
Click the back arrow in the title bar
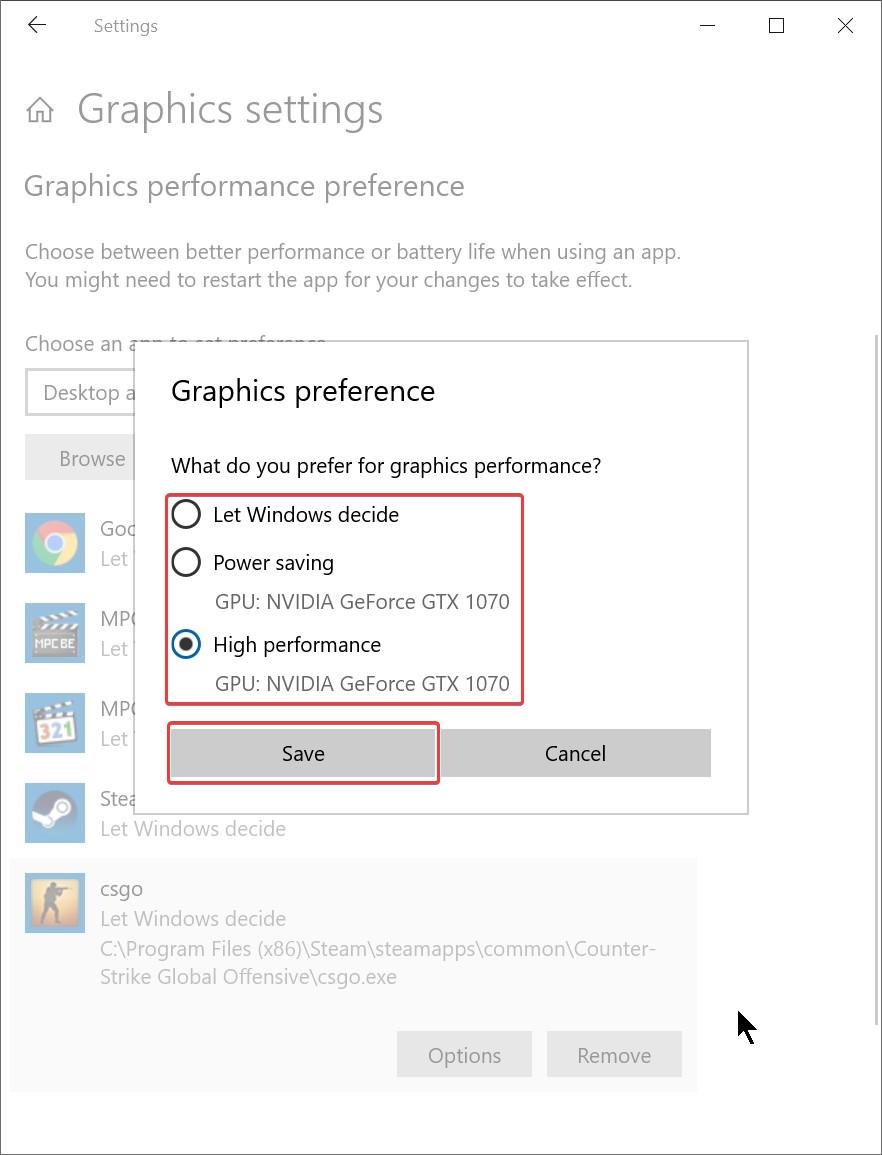pos(37,25)
